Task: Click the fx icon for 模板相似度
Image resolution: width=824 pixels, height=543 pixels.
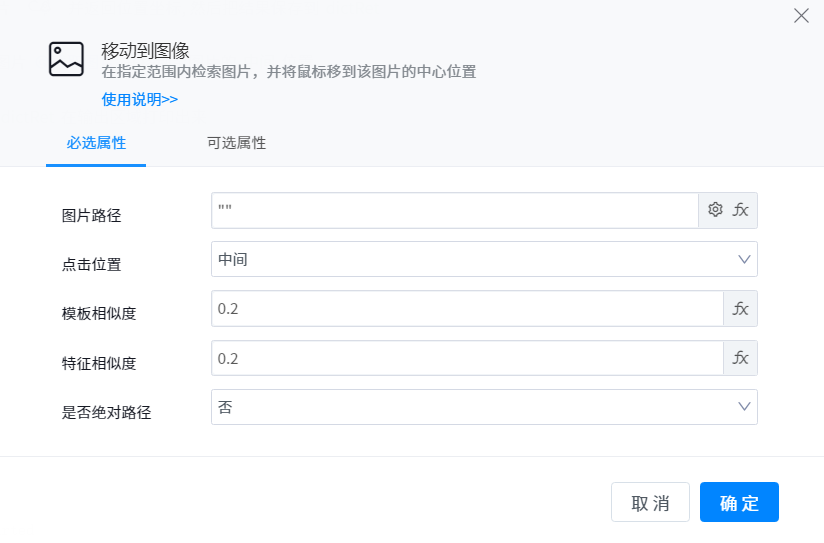Action: tap(741, 309)
